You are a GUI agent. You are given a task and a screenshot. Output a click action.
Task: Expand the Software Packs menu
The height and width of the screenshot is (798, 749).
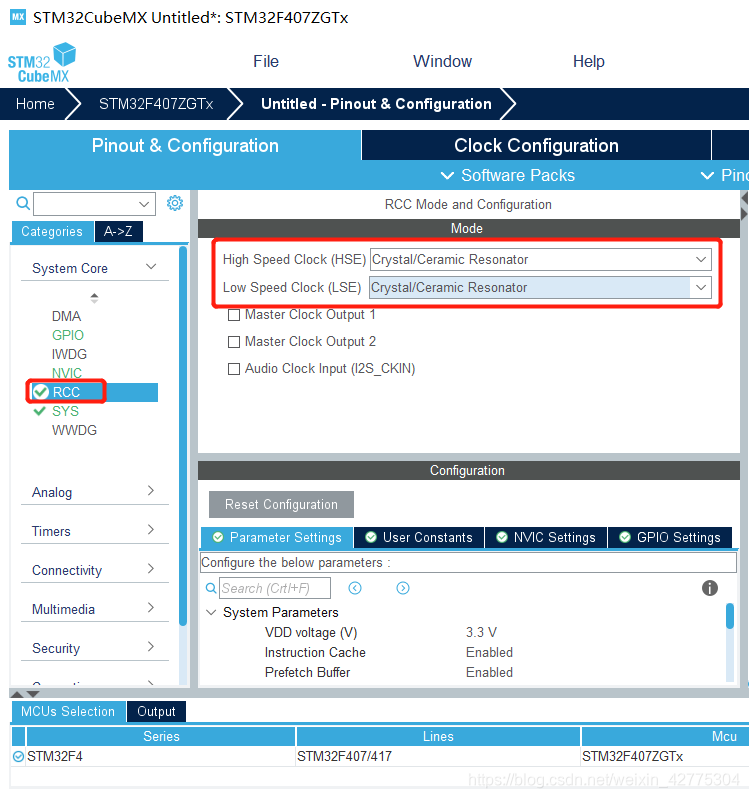pyautogui.click(x=508, y=176)
